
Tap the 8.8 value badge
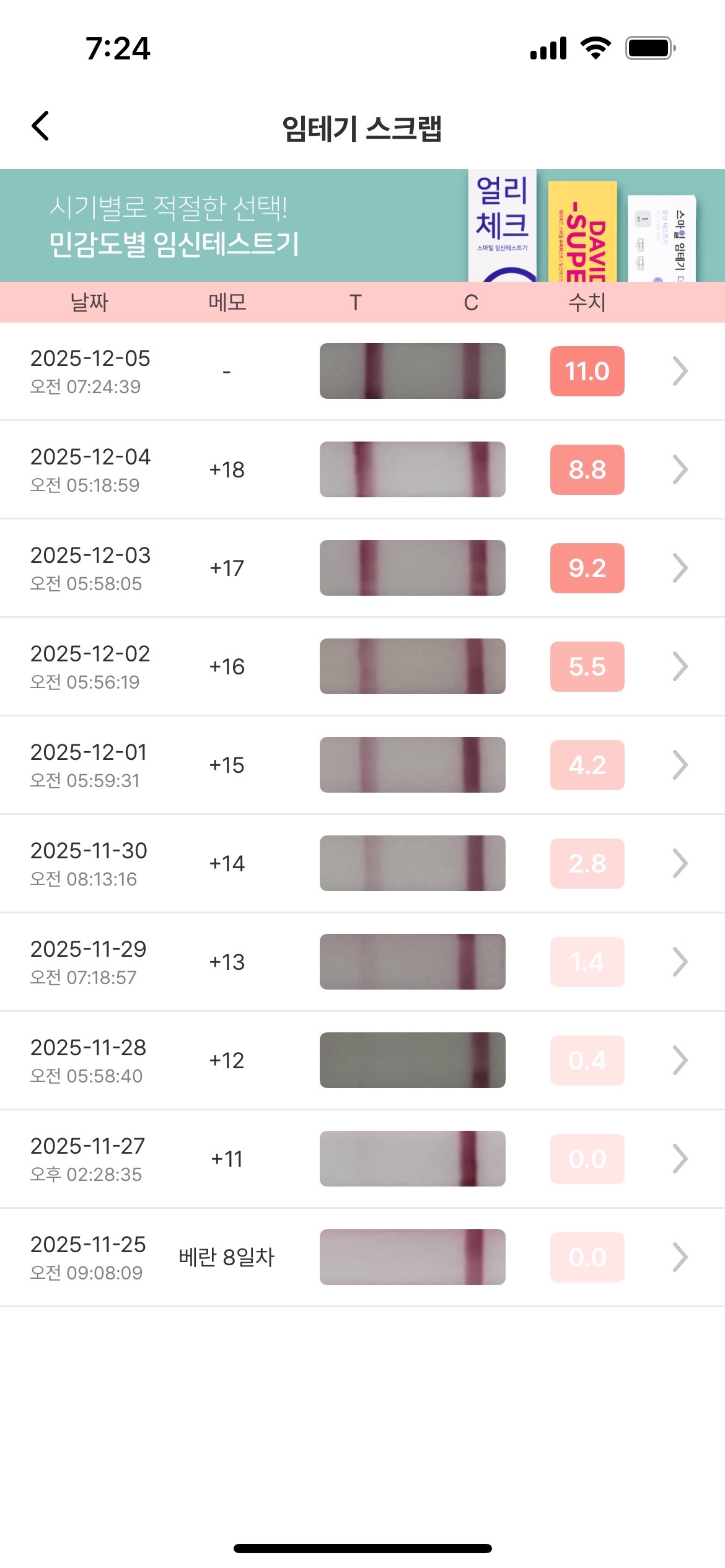click(x=587, y=470)
